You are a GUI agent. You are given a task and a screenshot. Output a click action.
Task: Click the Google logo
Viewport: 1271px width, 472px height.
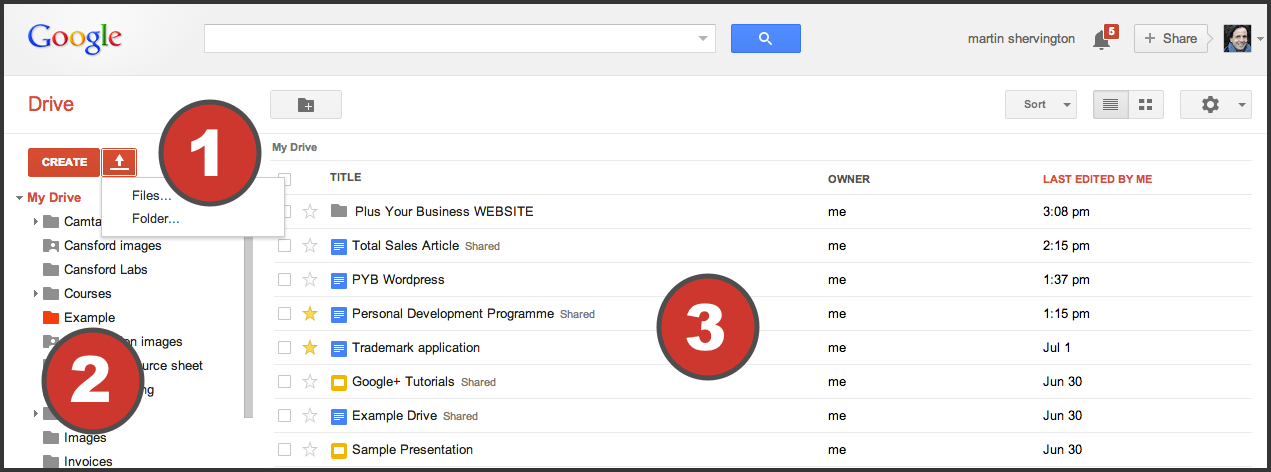tap(75, 39)
